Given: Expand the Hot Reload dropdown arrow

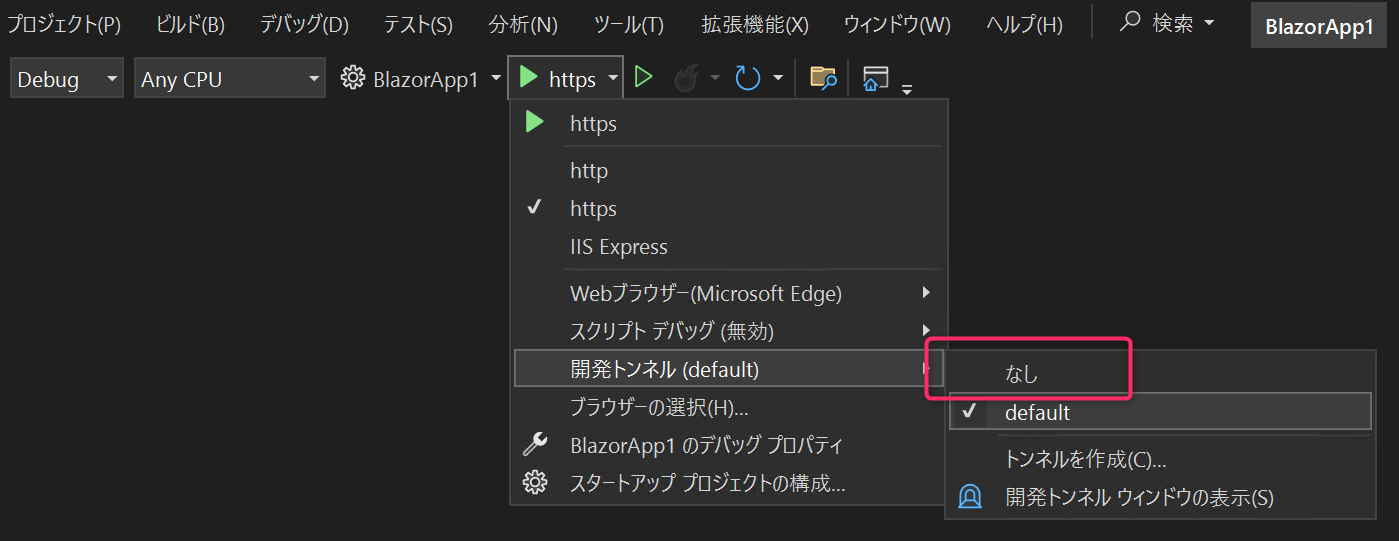Looking at the screenshot, I should pos(714,79).
